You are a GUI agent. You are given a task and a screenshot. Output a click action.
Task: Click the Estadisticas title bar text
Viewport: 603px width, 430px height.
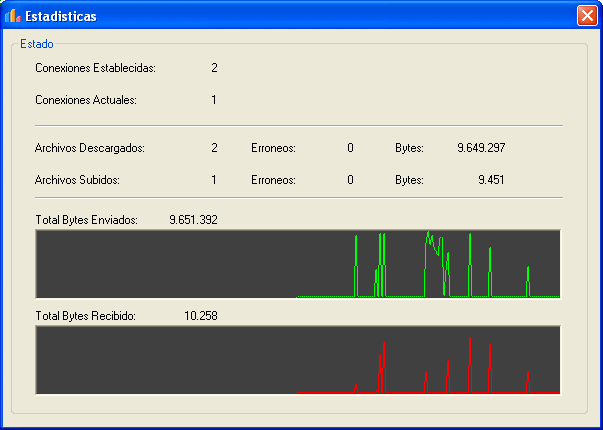pos(61,16)
